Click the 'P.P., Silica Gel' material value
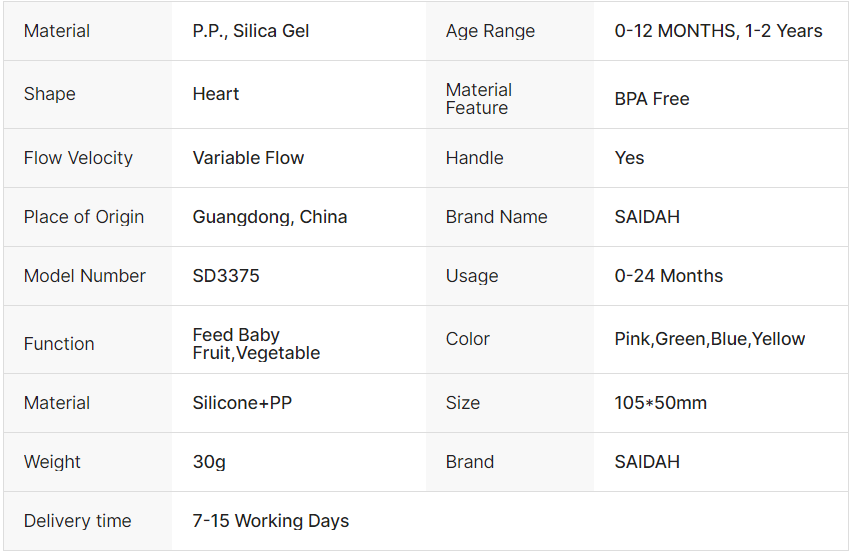 coord(251,31)
